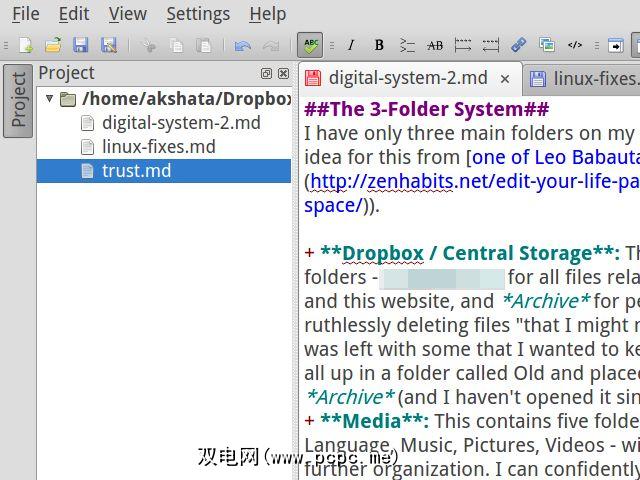
Task: Click the open file folder icon
Action: [x=53, y=45]
